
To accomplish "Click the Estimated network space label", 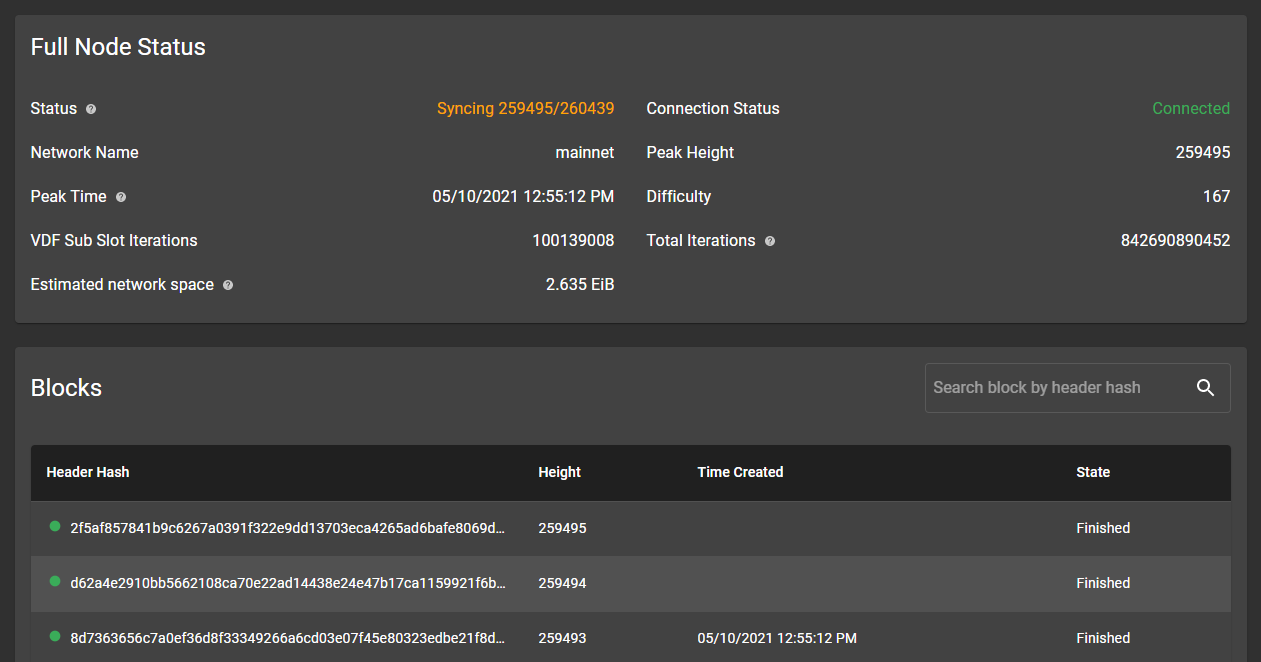I will (122, 285).
